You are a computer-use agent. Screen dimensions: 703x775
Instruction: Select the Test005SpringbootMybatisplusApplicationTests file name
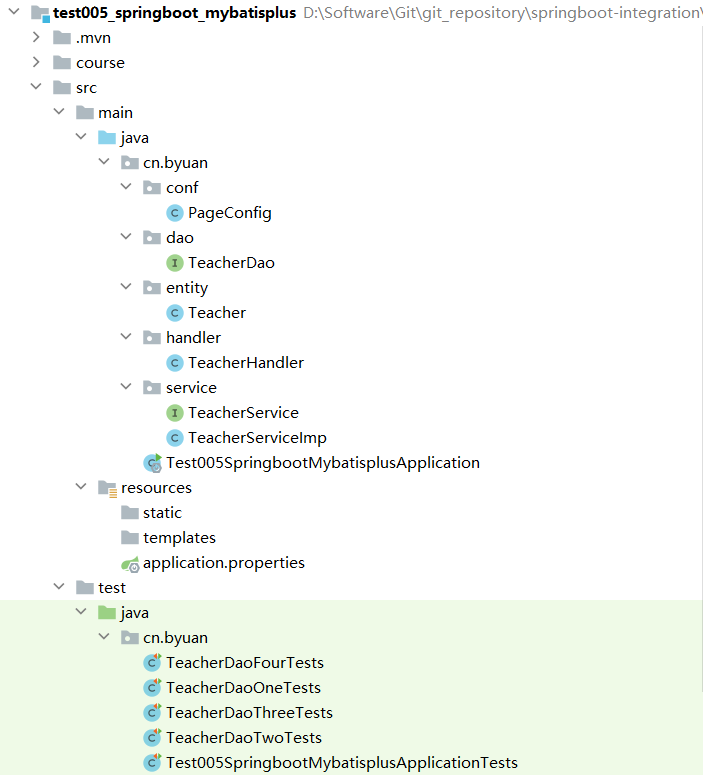pos(342,763)
